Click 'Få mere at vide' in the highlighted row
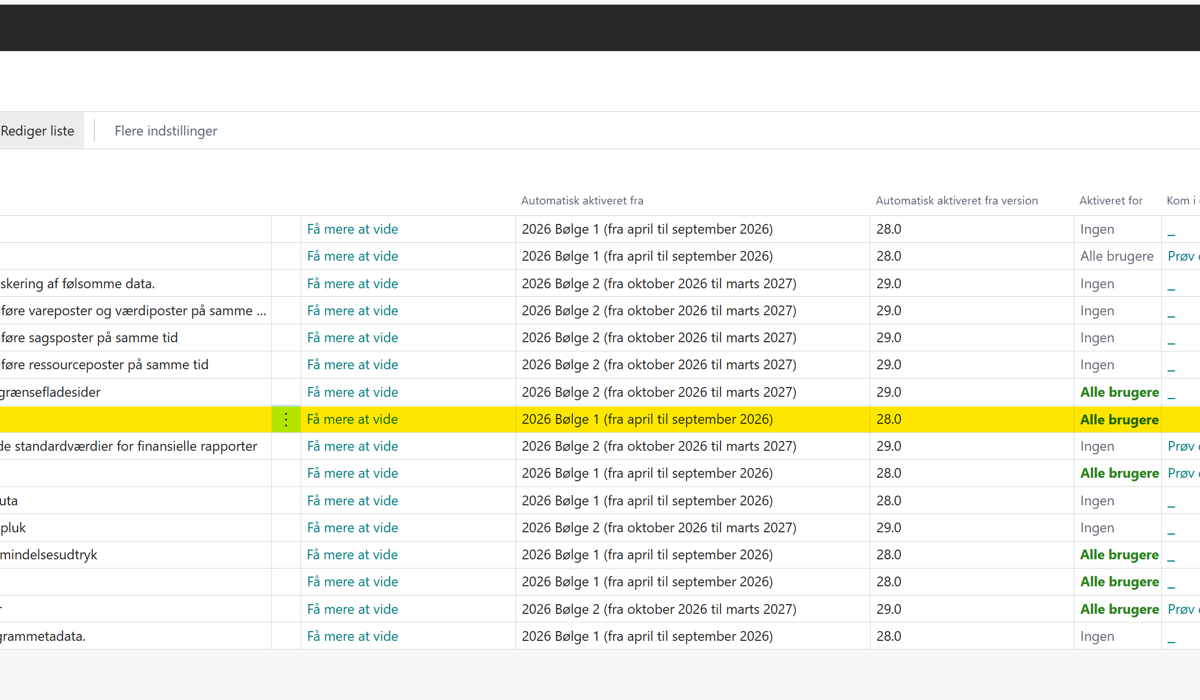 point(352,420)
